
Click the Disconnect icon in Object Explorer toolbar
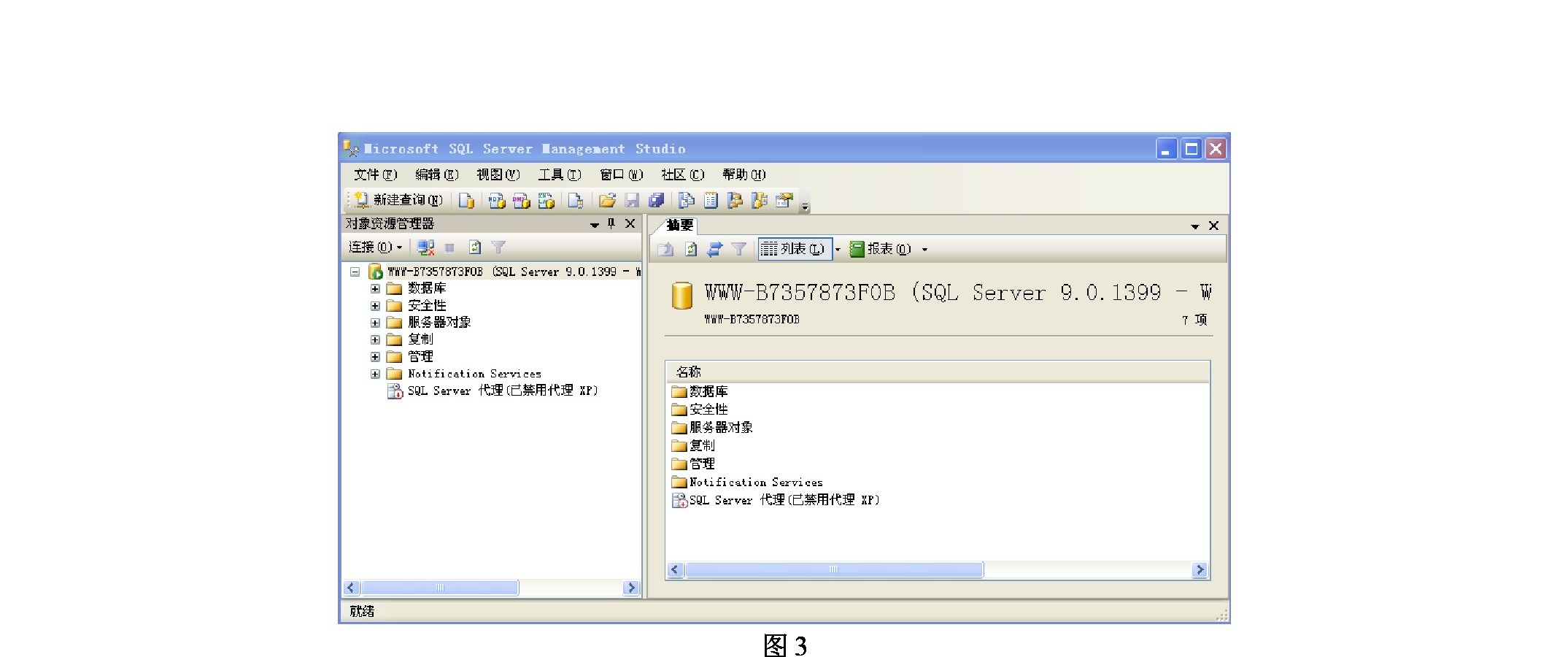point(425,247)
